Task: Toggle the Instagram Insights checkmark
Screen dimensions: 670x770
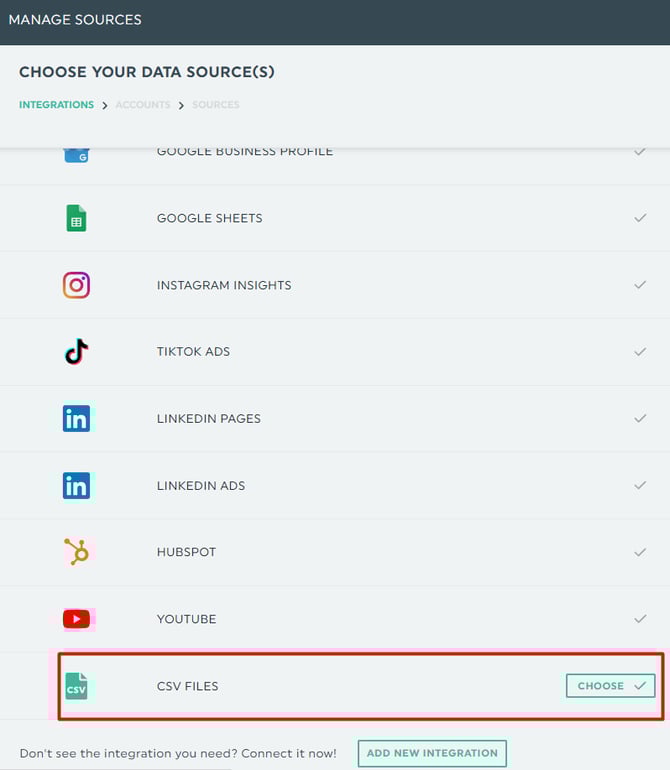Action: click(640, 285)
